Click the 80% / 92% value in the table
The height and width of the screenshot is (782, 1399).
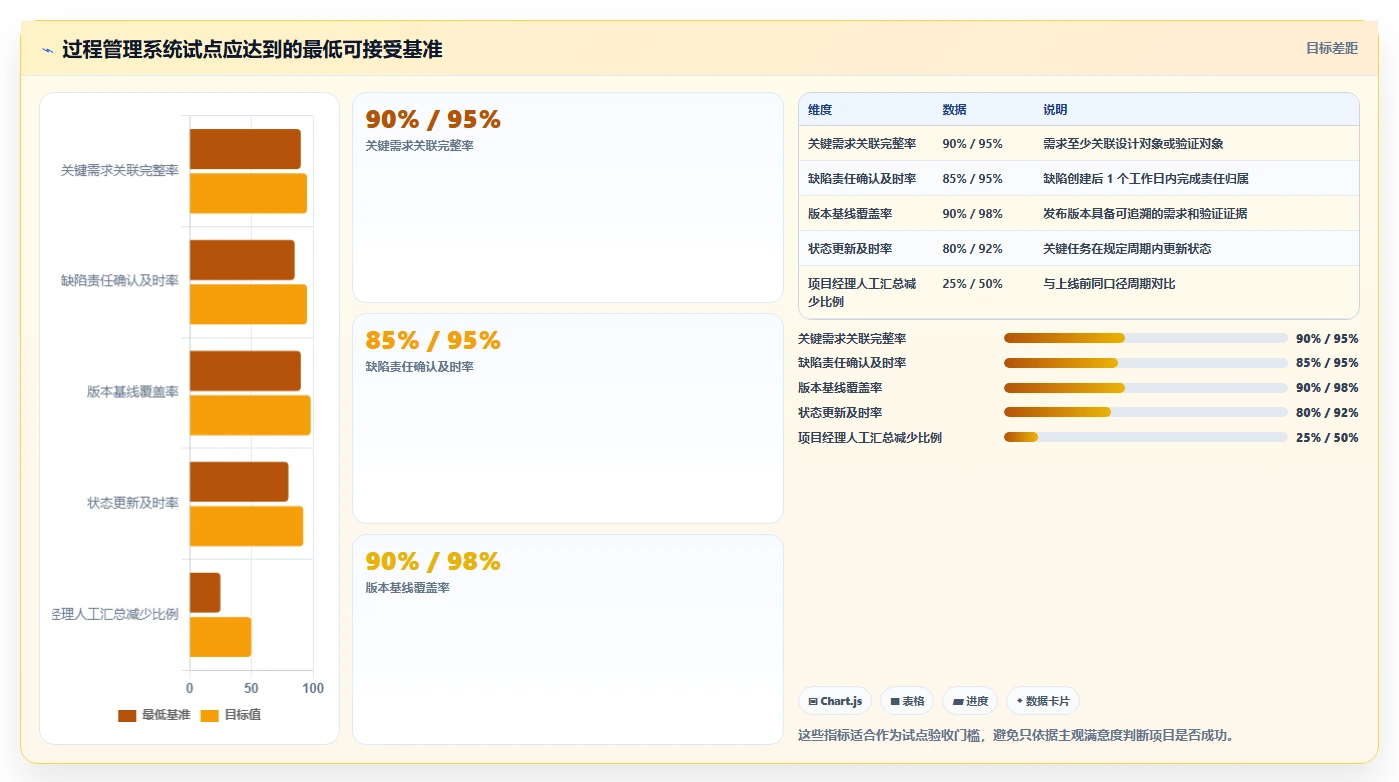pos(972,249)
